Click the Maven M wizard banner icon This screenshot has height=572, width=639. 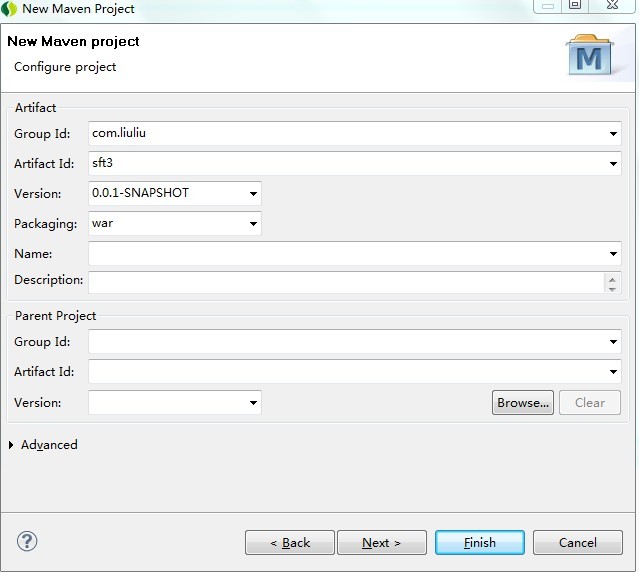tap(589, 55)
